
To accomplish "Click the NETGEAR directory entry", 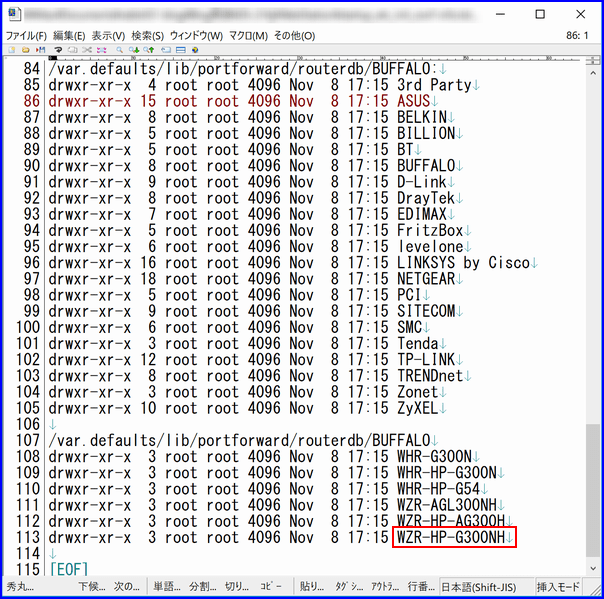I will click(426, 279).
